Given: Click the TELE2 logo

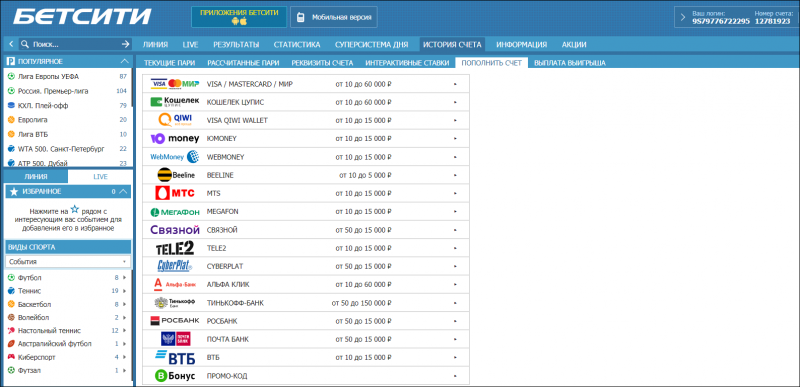Looking at the screenshot, I should [x=175, y=248].
